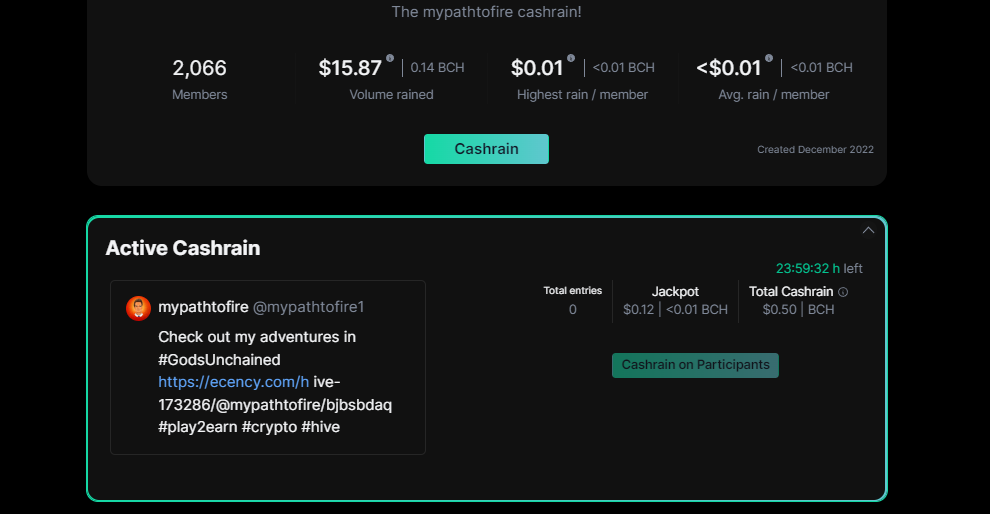Image resolution: width=990 pixels, height=514 pixels.
Task: Click the mypathtofire profile avatar
Action: coord(138,308)
